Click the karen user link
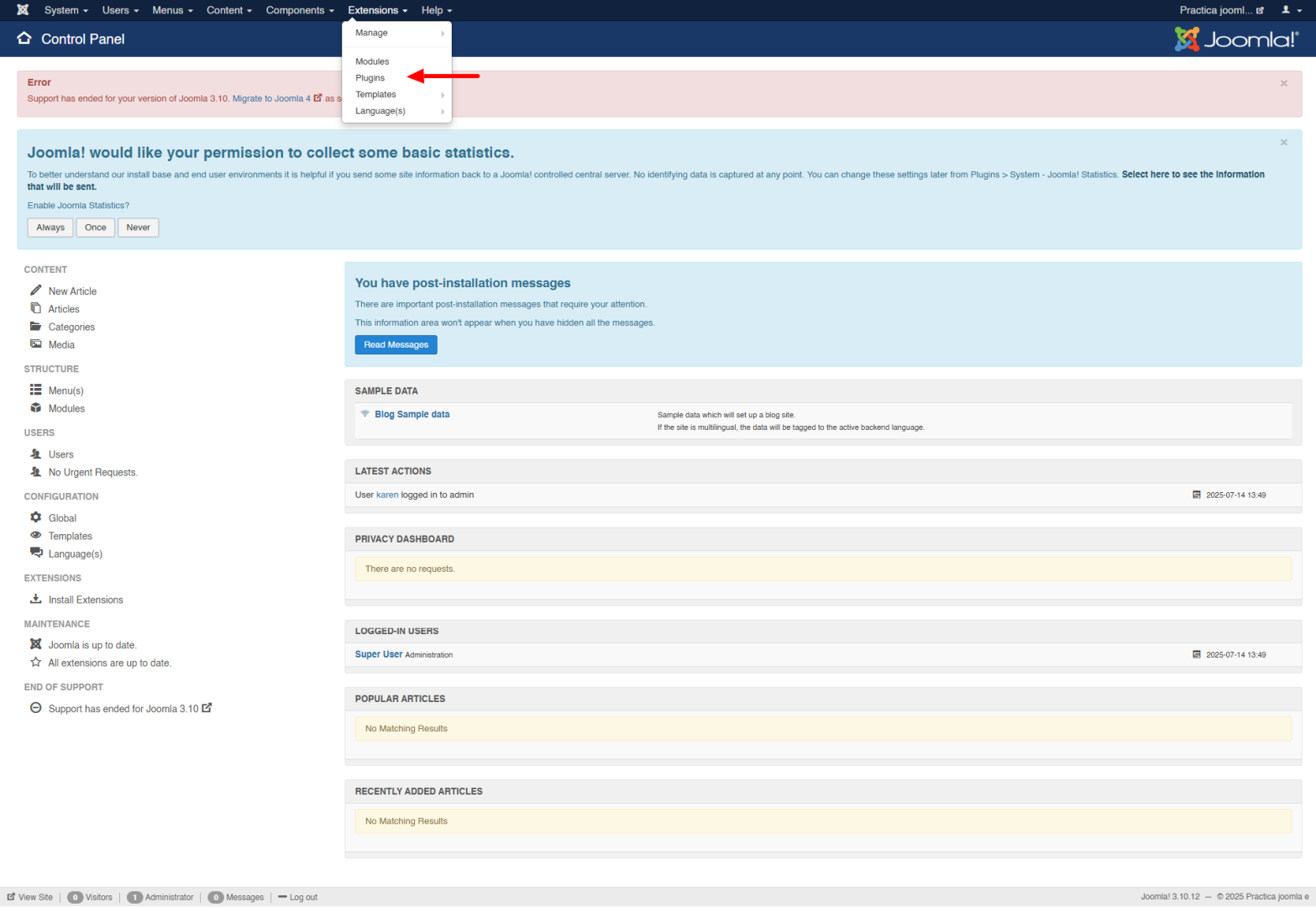The width and height of the screenshot is (1316, 907). (x=387, y=495)
